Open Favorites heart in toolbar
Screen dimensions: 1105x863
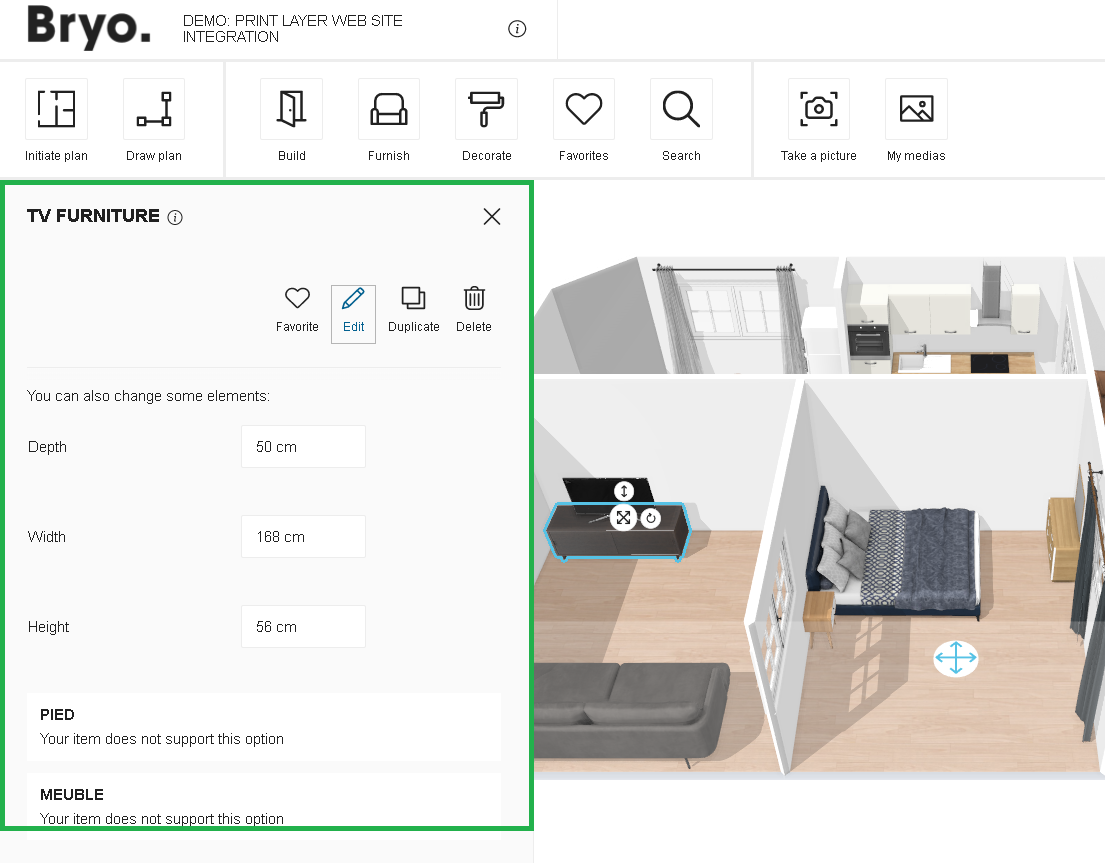point(584,109)
